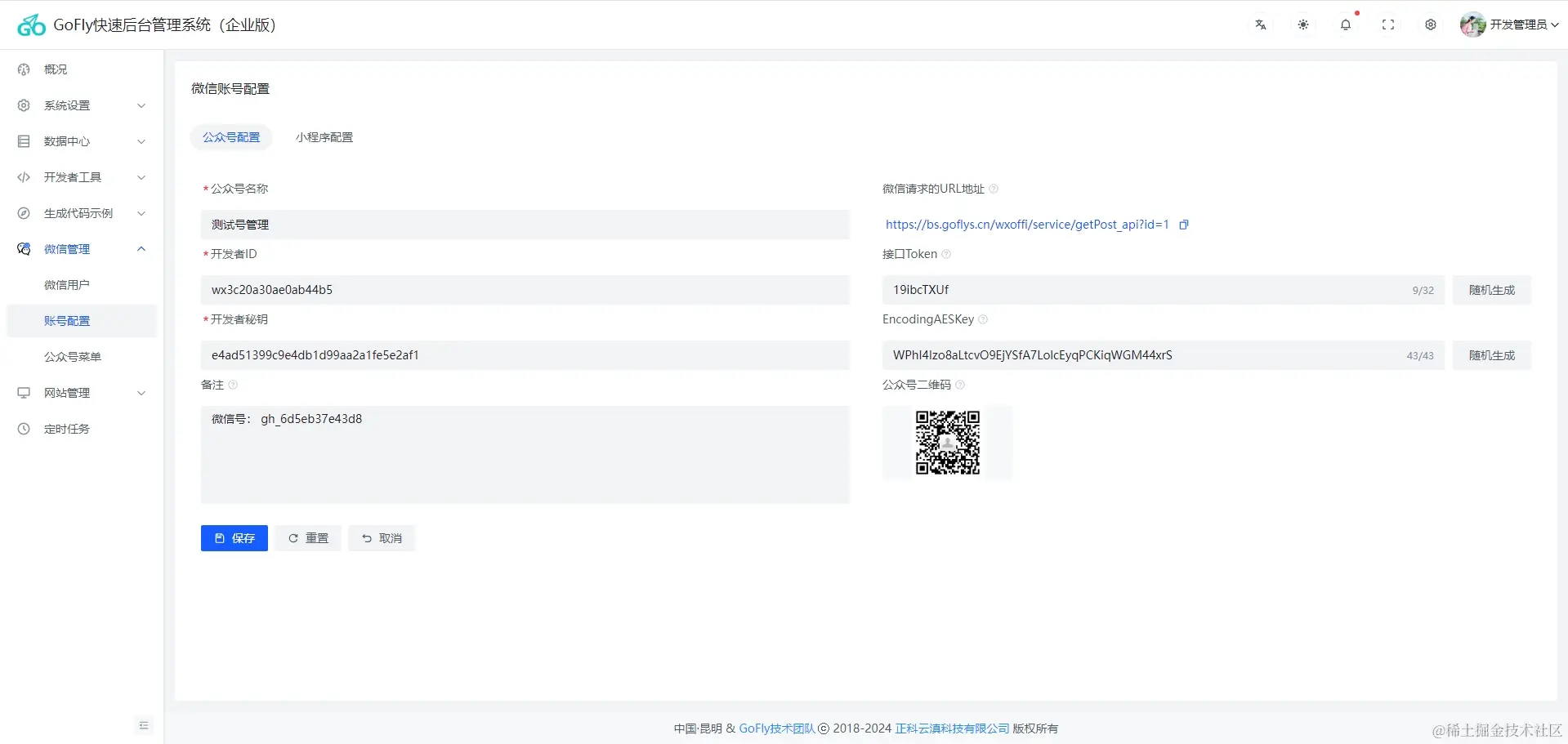This screenshot has width=1568, height=744.
Task: Click the 开发管理员 user avatar
Action: [x=1472, y=25]
